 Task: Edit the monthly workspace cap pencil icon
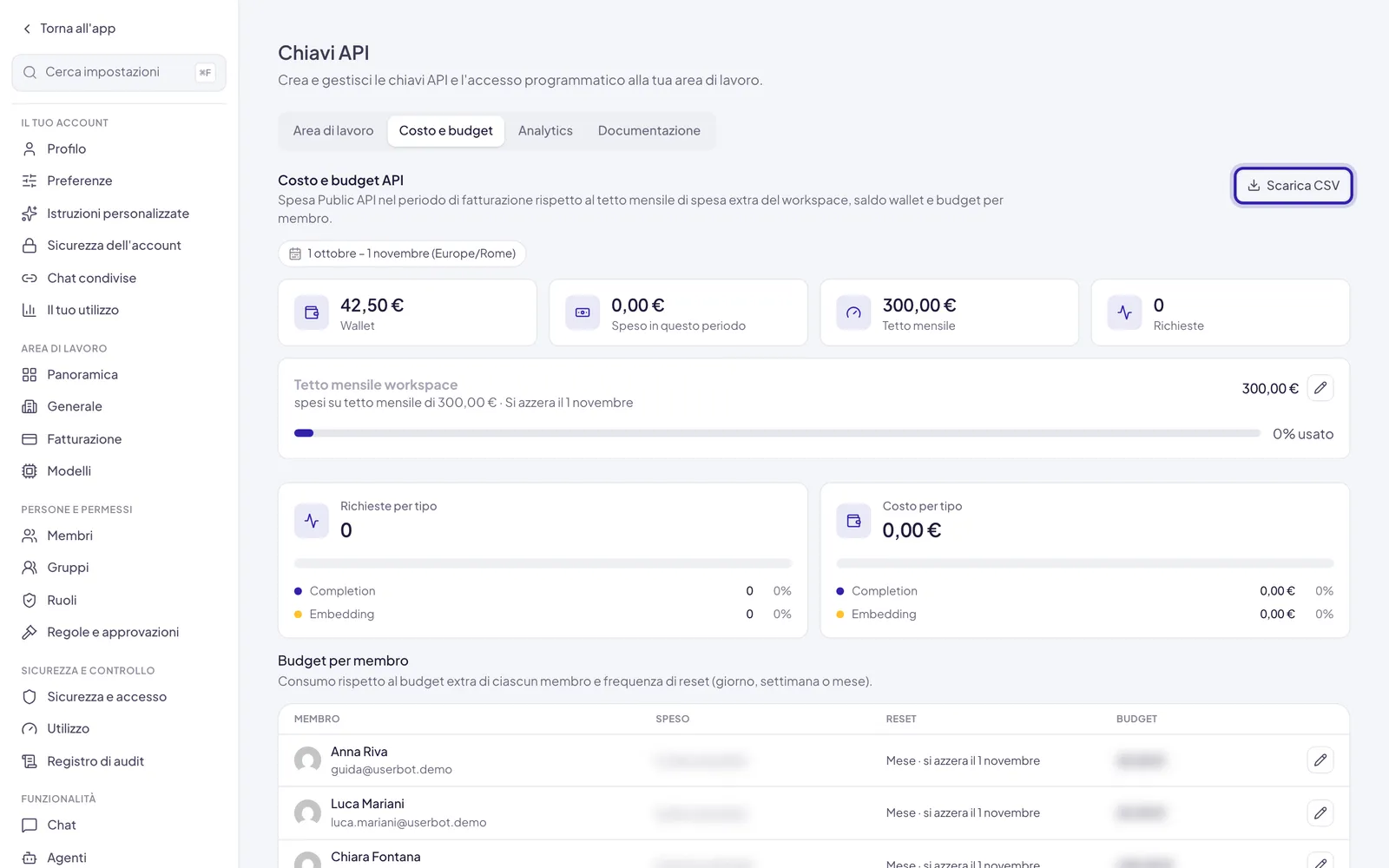click(x=1320, y=388)
